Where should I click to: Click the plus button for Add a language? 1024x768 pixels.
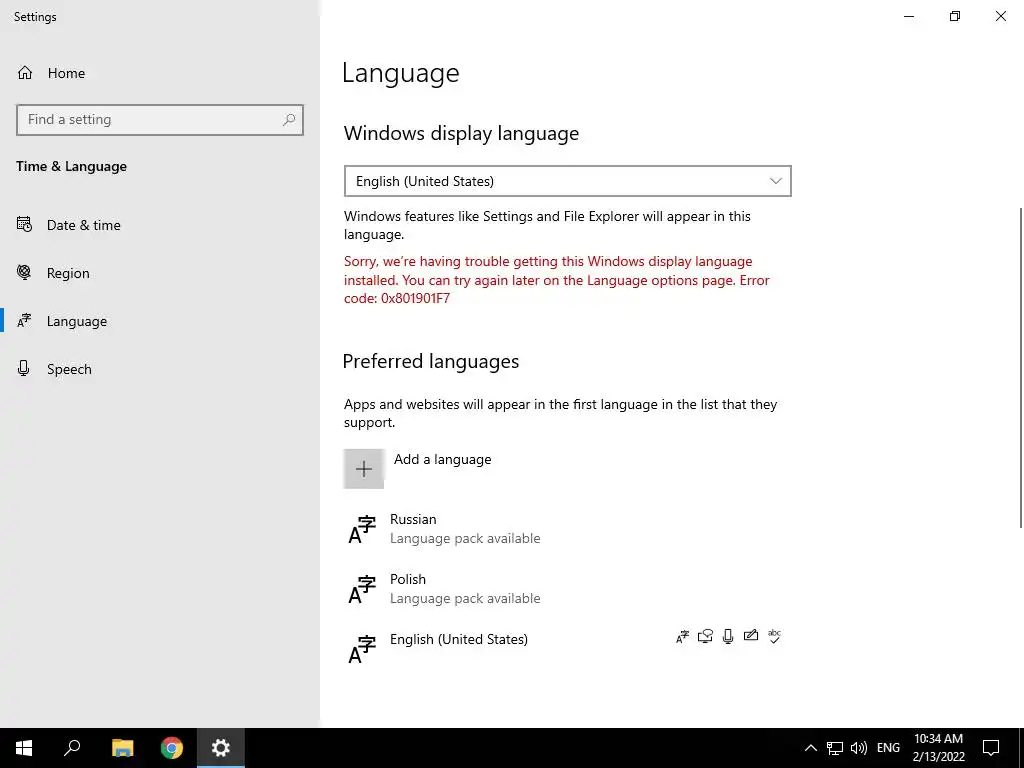point(364,468)
